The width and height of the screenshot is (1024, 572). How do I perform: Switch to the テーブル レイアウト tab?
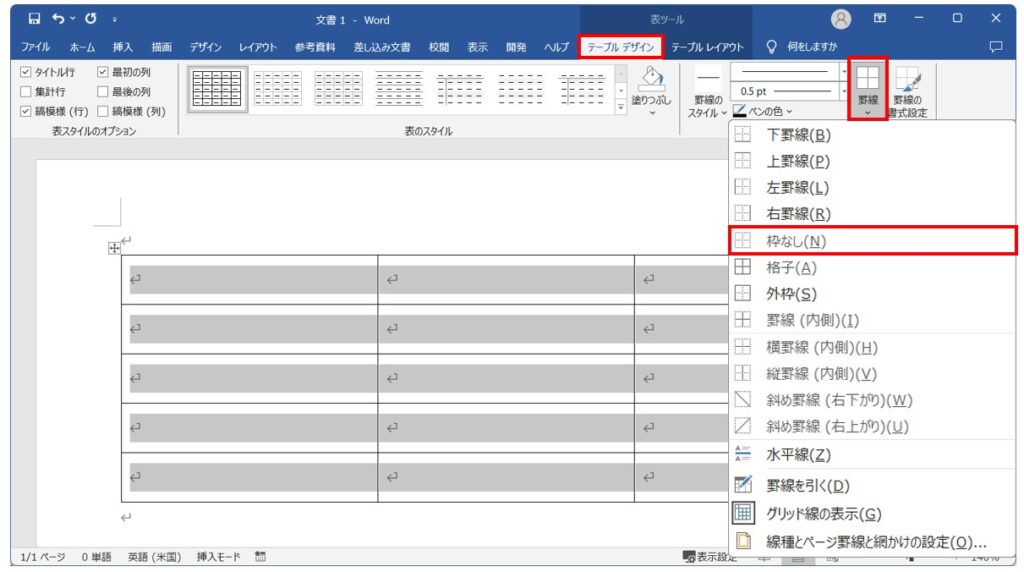[x=707, y=47]
